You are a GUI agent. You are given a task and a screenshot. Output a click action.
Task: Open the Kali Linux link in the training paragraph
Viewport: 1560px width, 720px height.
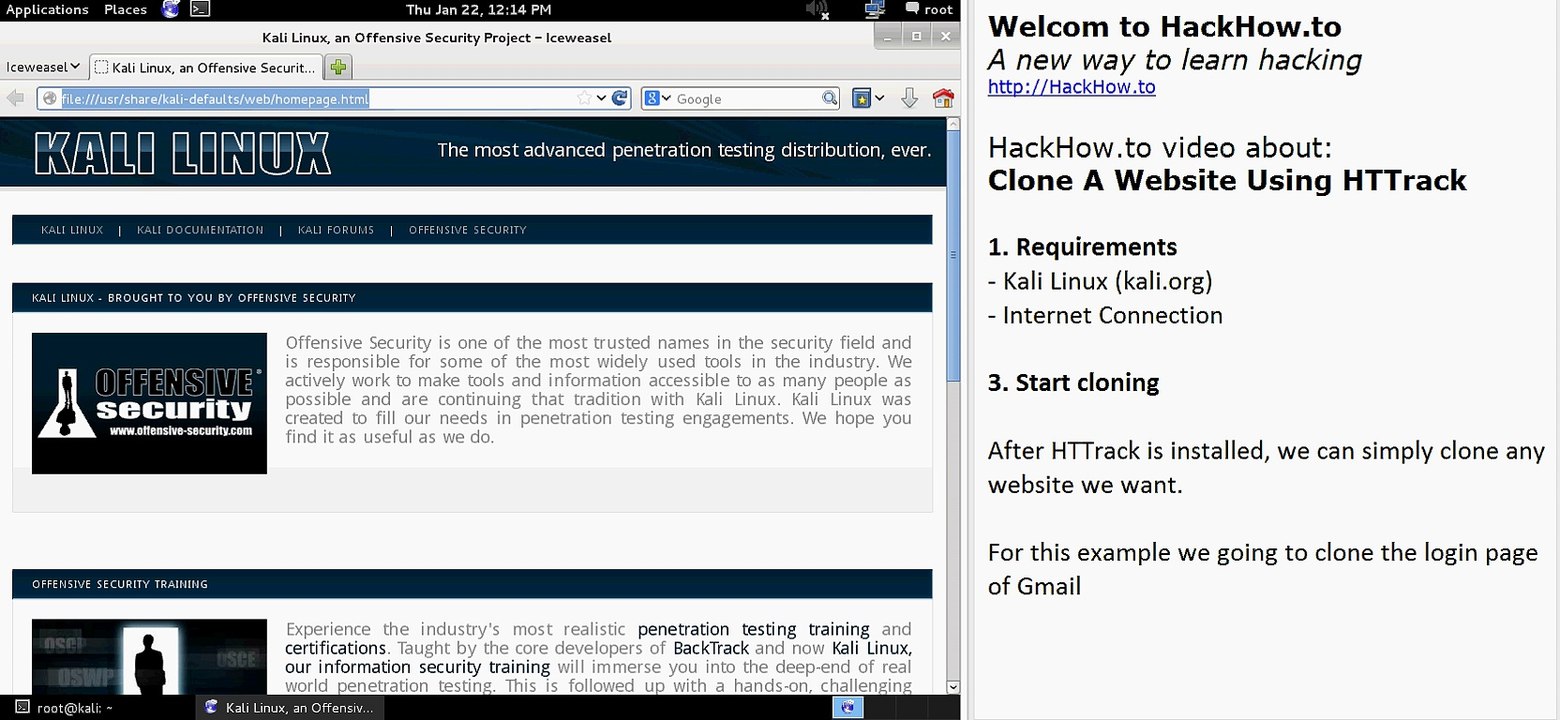(x=872, y=648)
